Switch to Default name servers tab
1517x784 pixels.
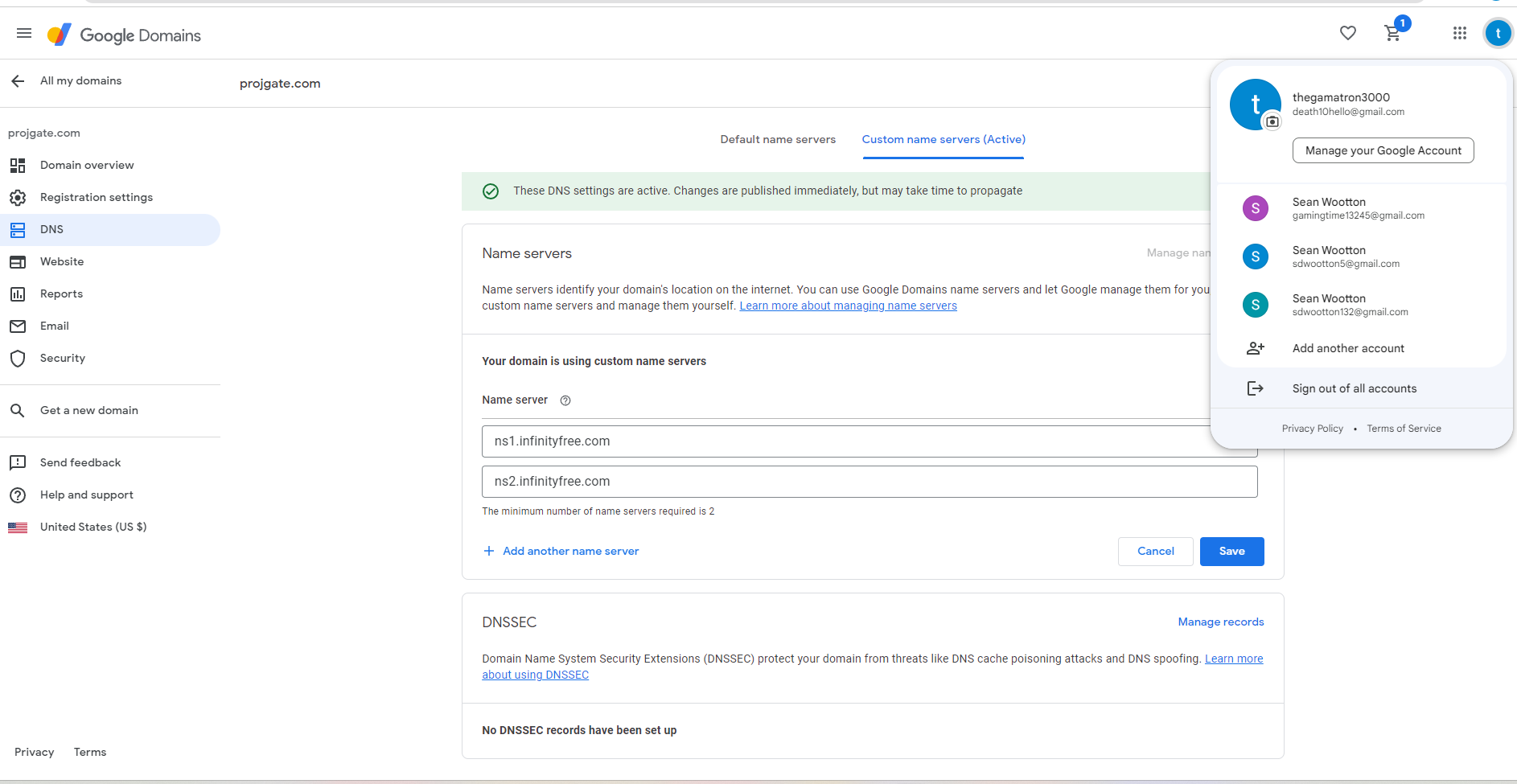[778, 140]
